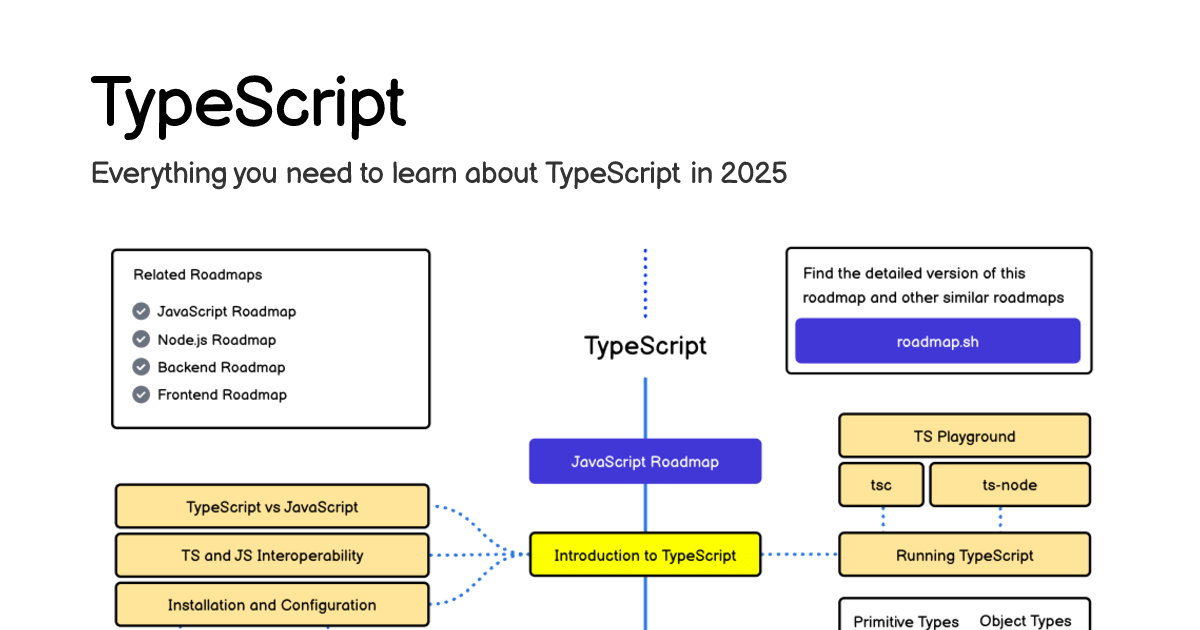Image resolution: width=1200 pixels, height=630 pixels.
Task: Open the Installation and Configuration topic
Action: coord(272,604)
